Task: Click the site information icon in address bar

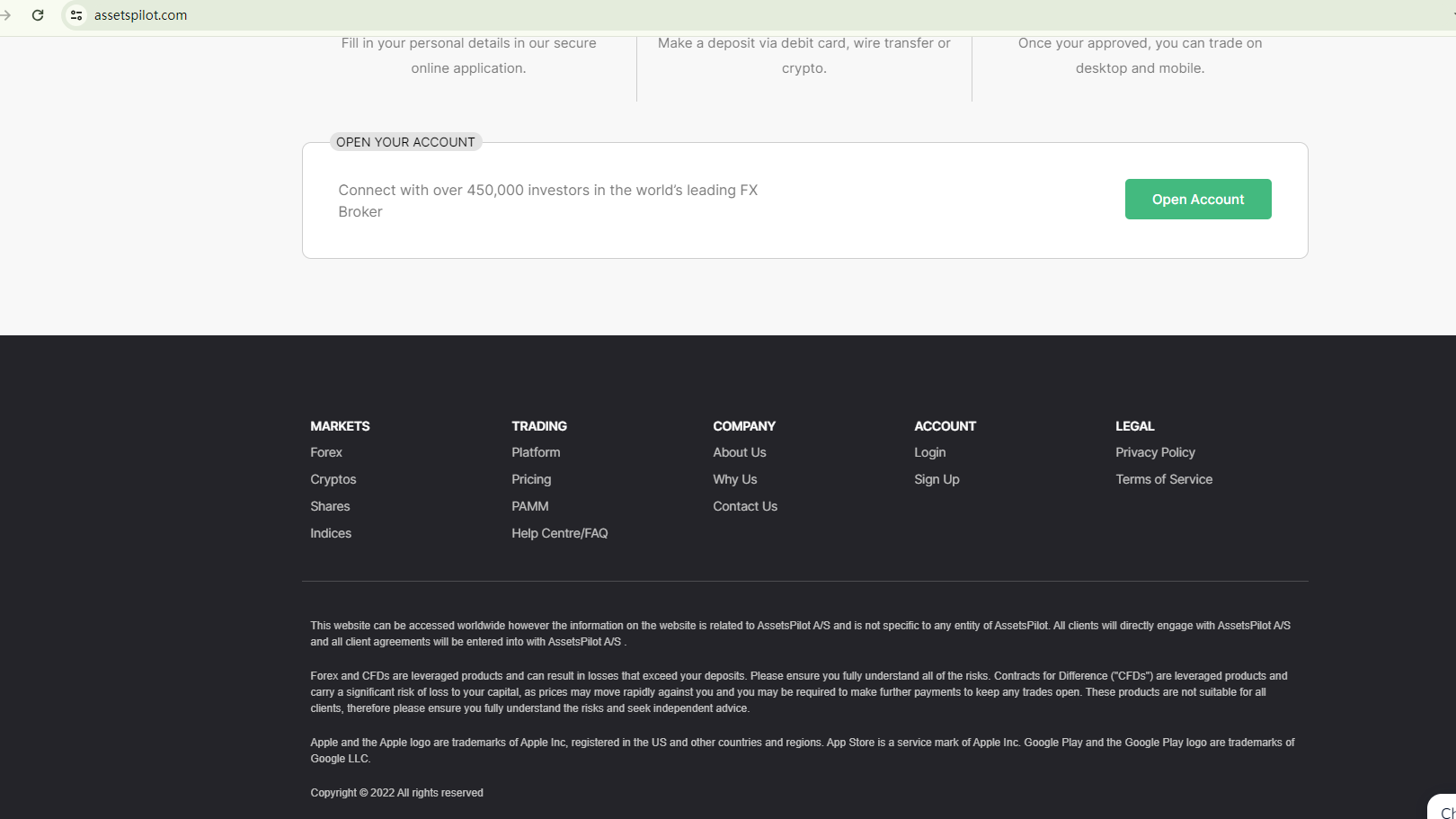Action: (x=76, y=15)
